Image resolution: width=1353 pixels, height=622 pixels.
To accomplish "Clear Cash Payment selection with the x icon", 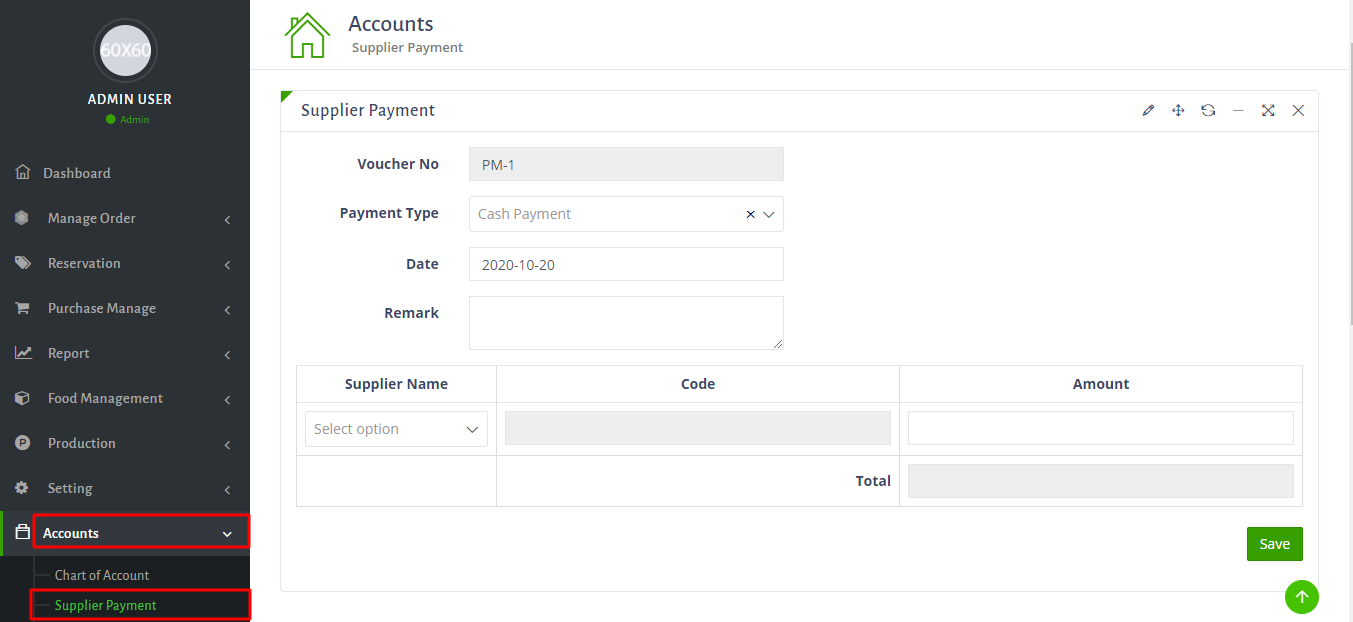I will [750, 214].
